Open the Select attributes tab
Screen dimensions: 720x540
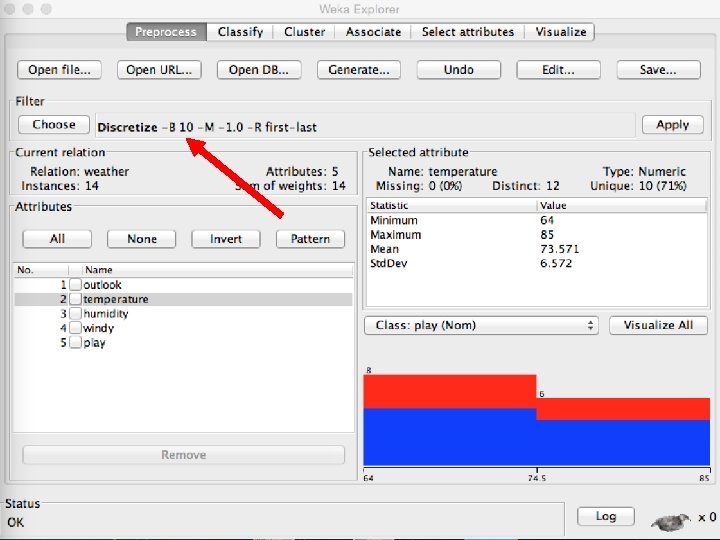(467, 32)
